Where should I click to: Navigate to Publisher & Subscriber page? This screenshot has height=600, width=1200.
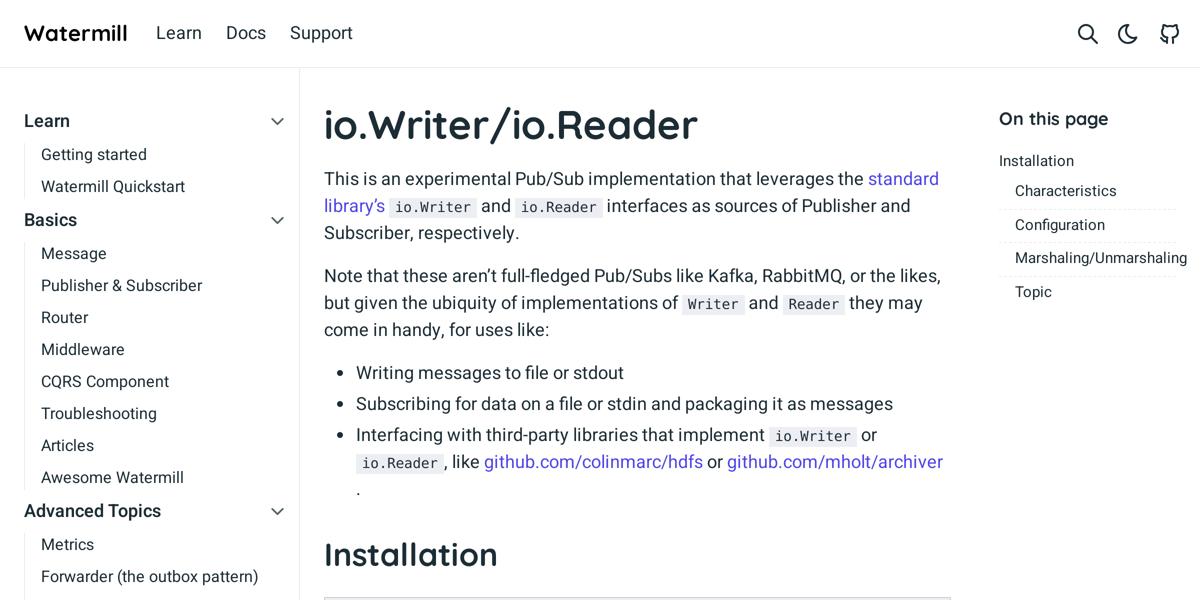click(x=121, y=285)
